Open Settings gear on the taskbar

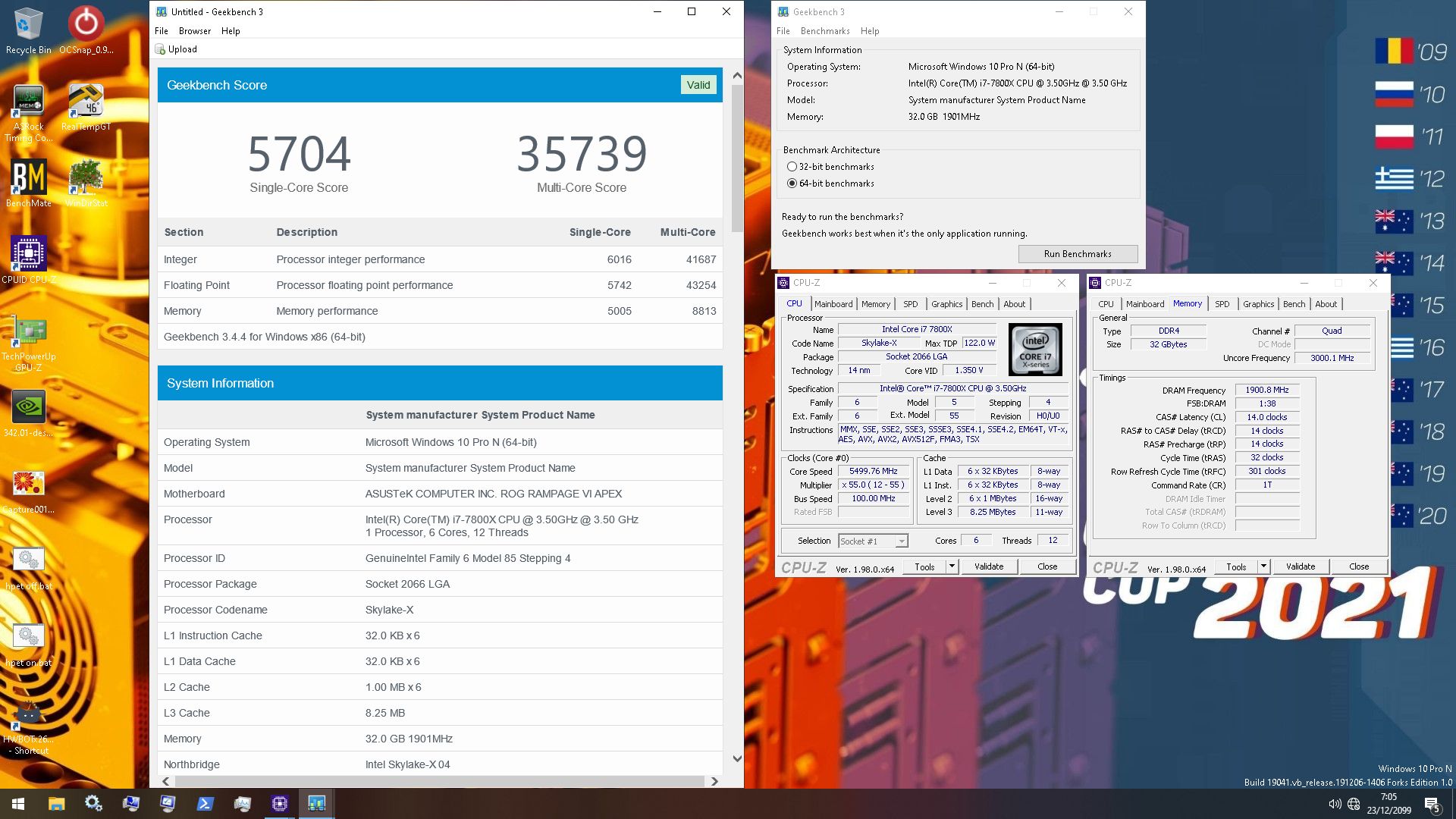[93, 803]
